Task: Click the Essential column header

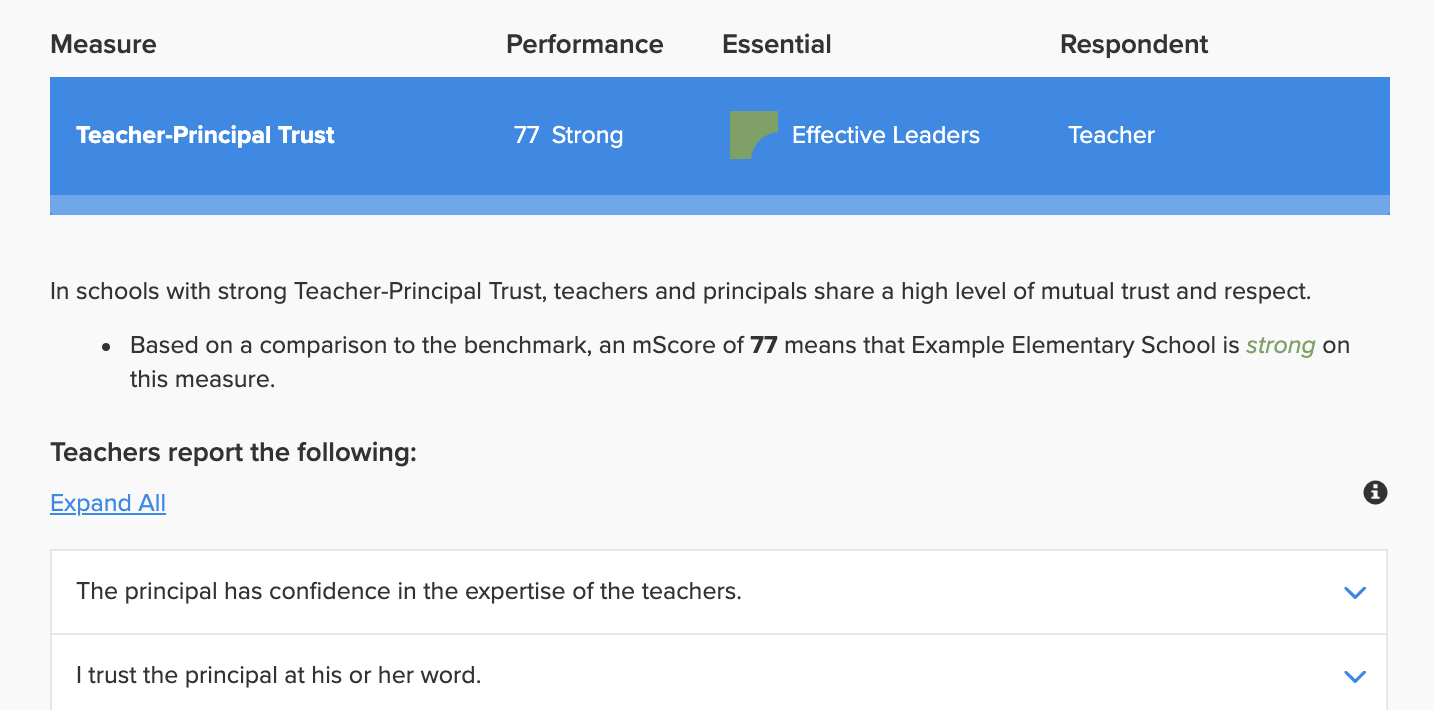Action: 777,45
